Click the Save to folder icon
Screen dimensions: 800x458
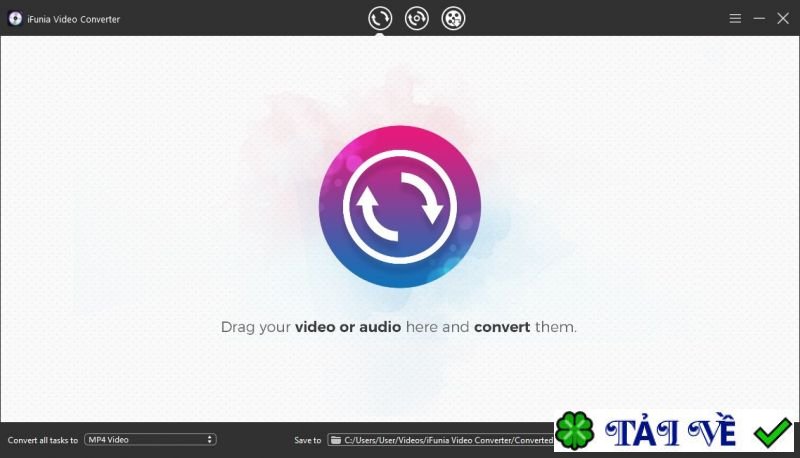pos(336,440)
